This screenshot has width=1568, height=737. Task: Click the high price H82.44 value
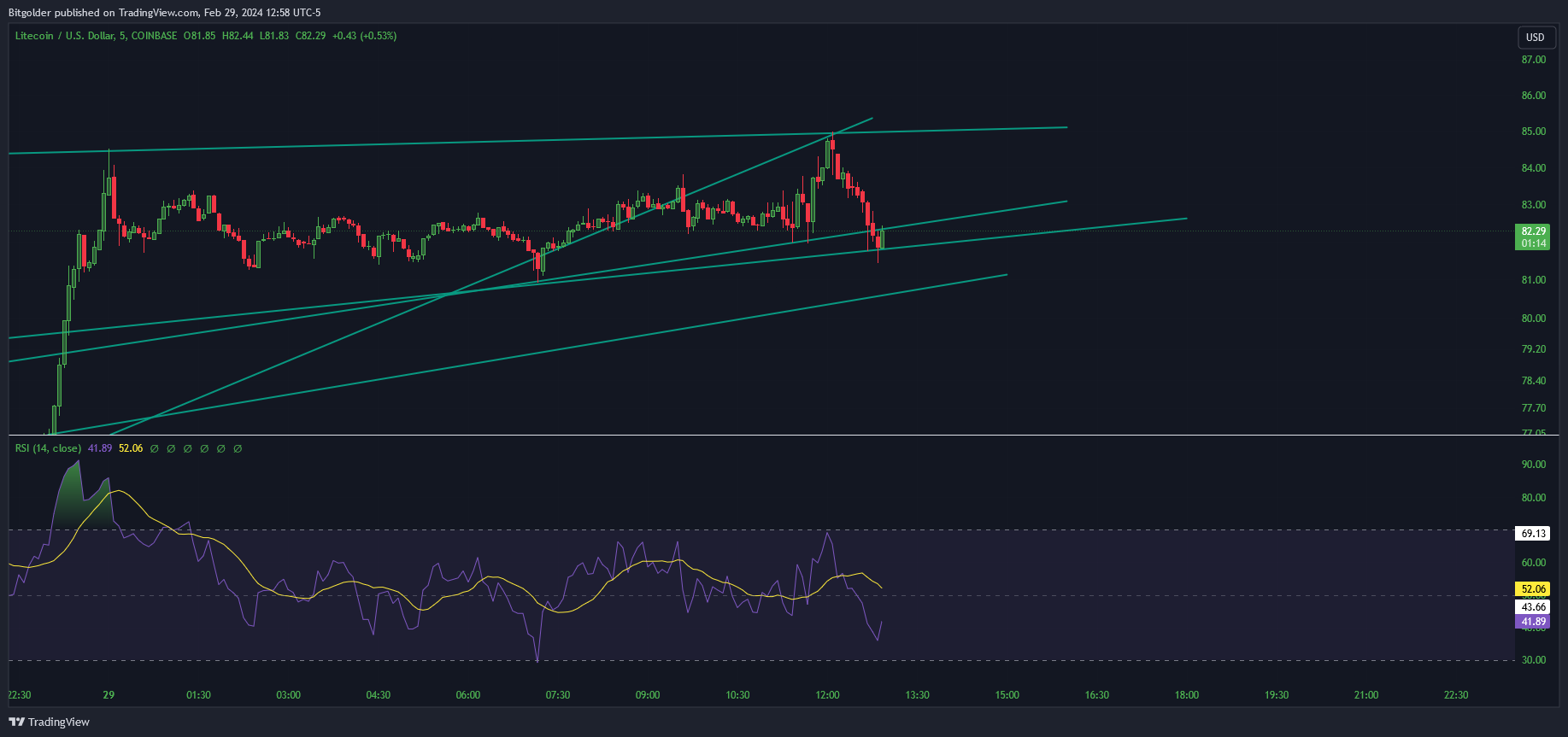[x=238, y=36]
